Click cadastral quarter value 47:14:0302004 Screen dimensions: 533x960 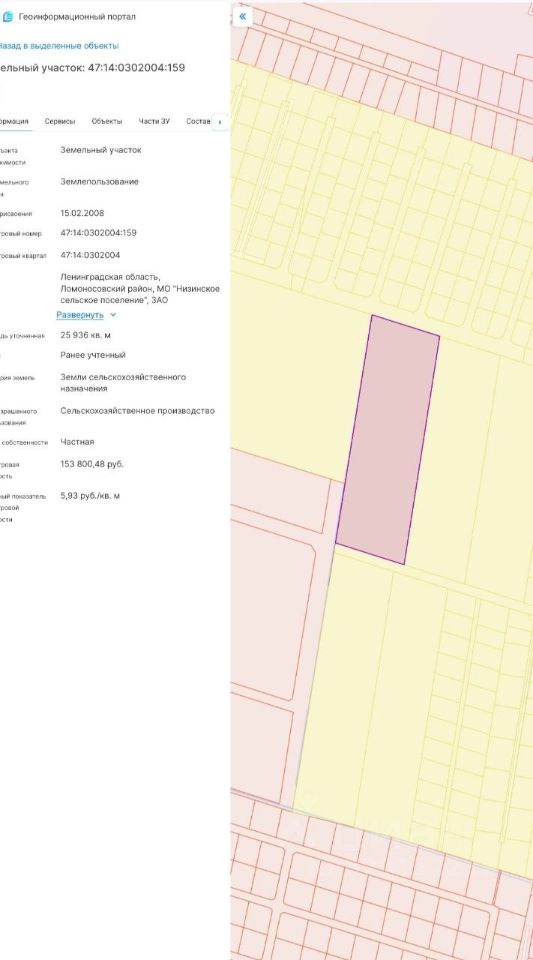[90, 255]
